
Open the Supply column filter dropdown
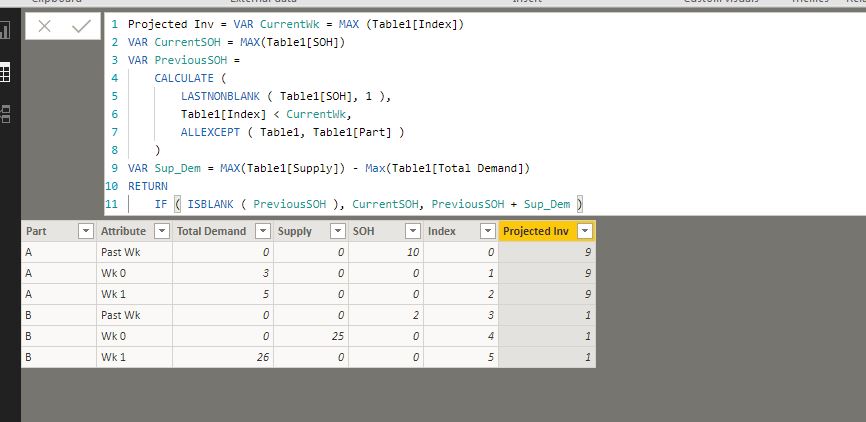pyautogui.click(x=338, y=231)
